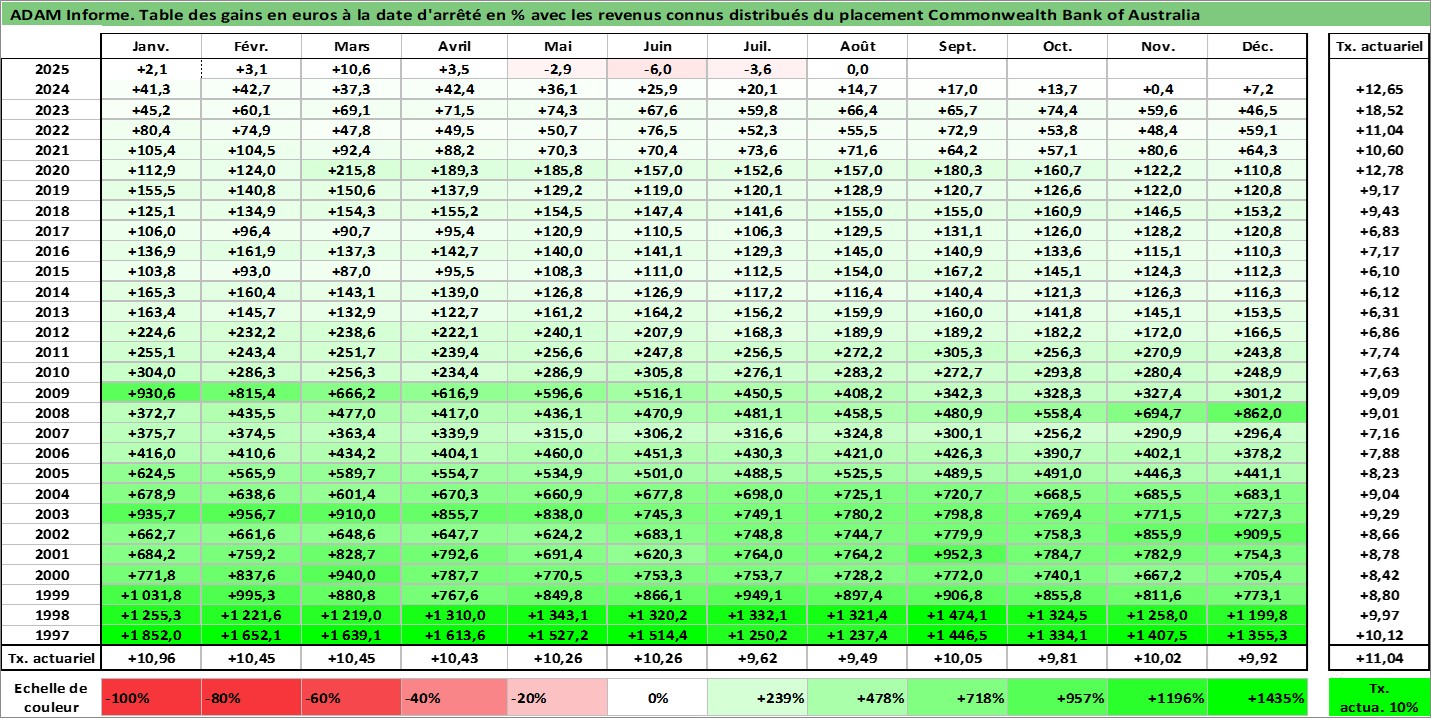Image resolution: width=1431 pixels, height=718 pixels.
Task: Click the -80% red color swatch
Action: 253,698
